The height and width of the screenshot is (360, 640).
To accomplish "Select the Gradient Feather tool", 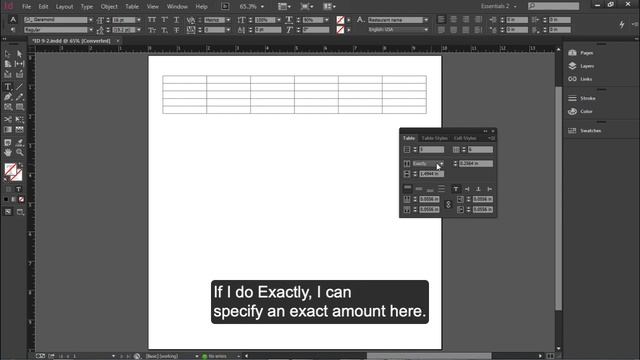I will [x=19, y=130].
